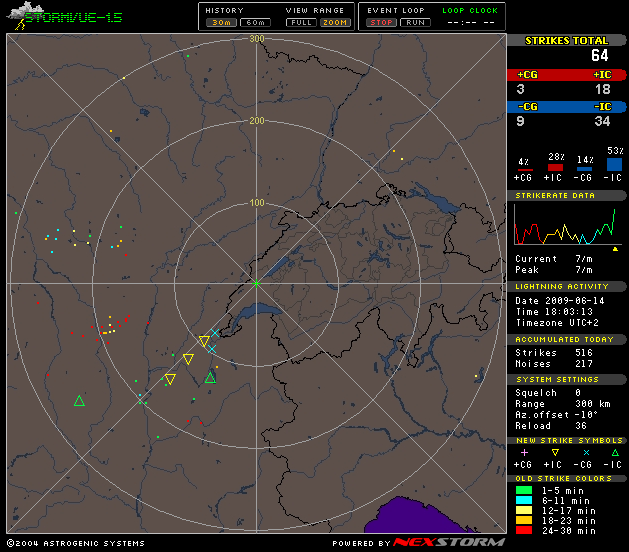The width and height of the screenshot is (629, 552).
Task: Click the Date 2009-06-14 text
Action: (560, 300)
